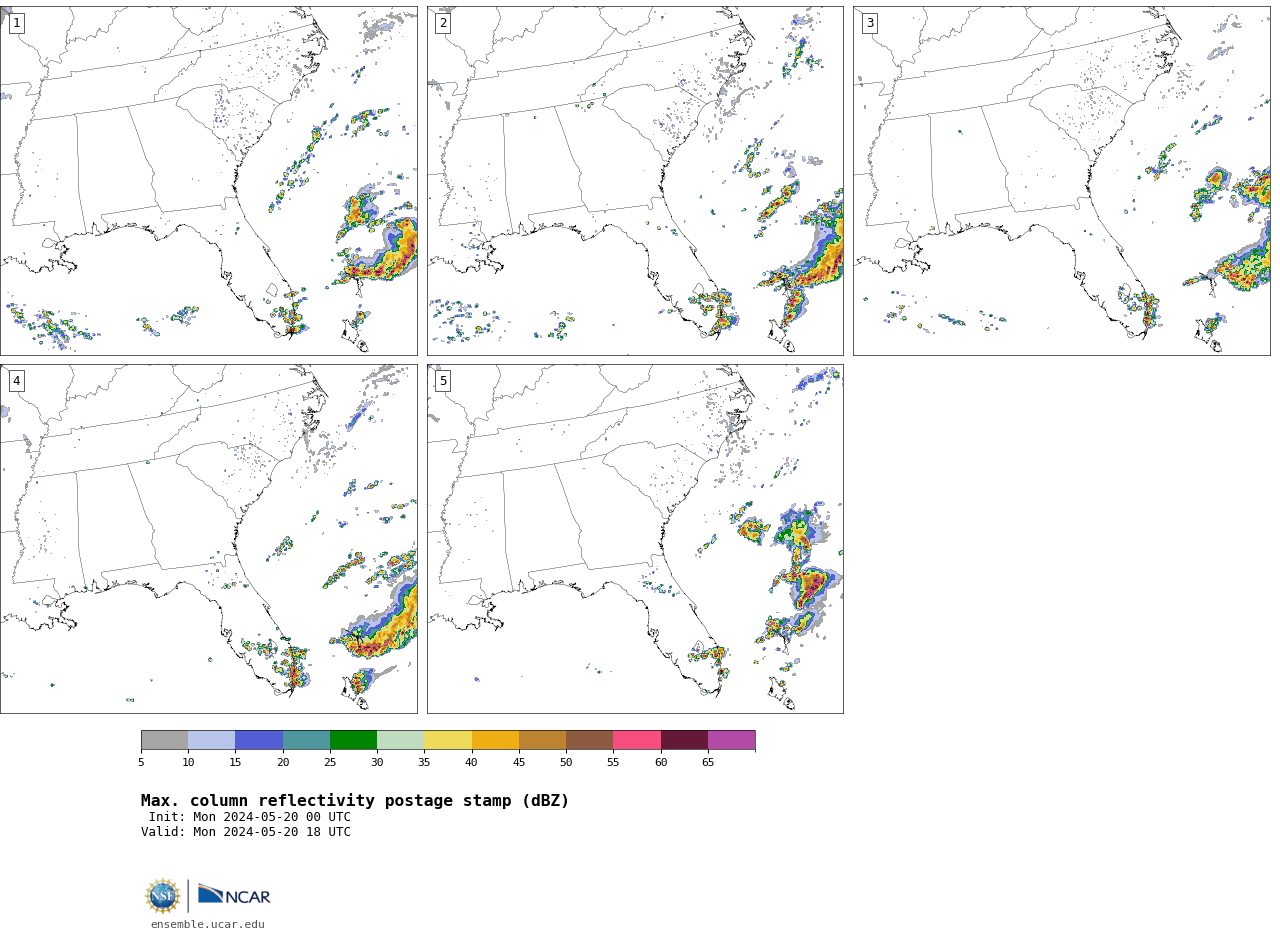This screenshot has height=936, width=1280.
Task: Click the Init: Mon 2024-05-20 00 UTC line
Action: (250, 817)
